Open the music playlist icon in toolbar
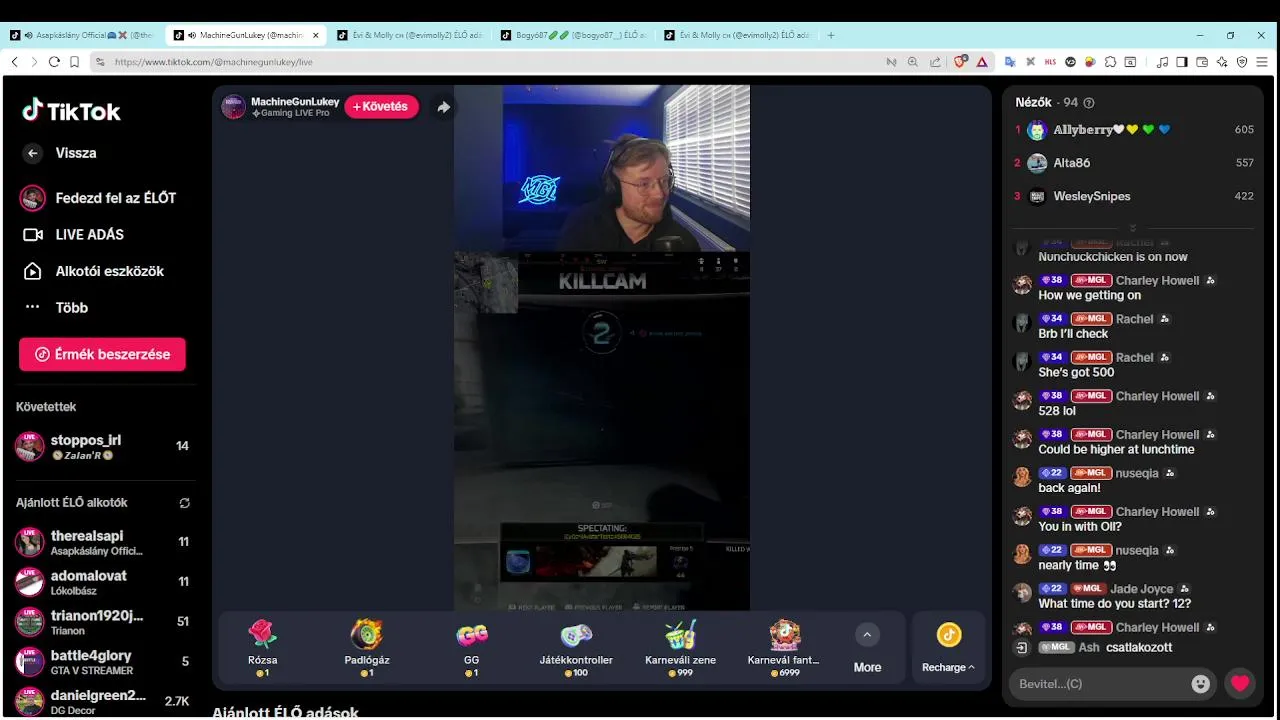 1162,62
